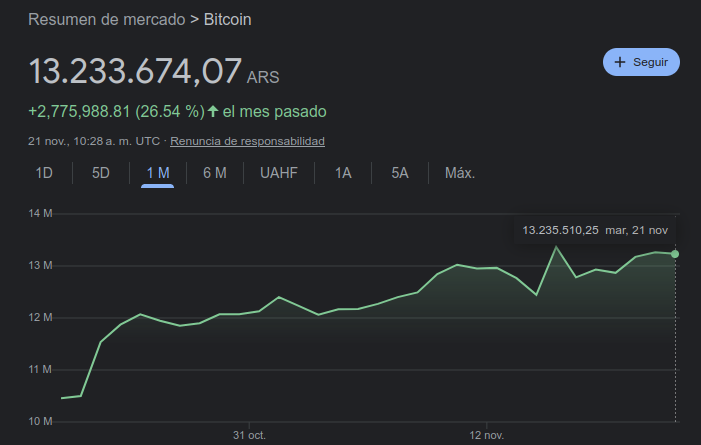Click the Resumen de mercado breadcrumb
The image size is (701, 445).
pos(106,20)
